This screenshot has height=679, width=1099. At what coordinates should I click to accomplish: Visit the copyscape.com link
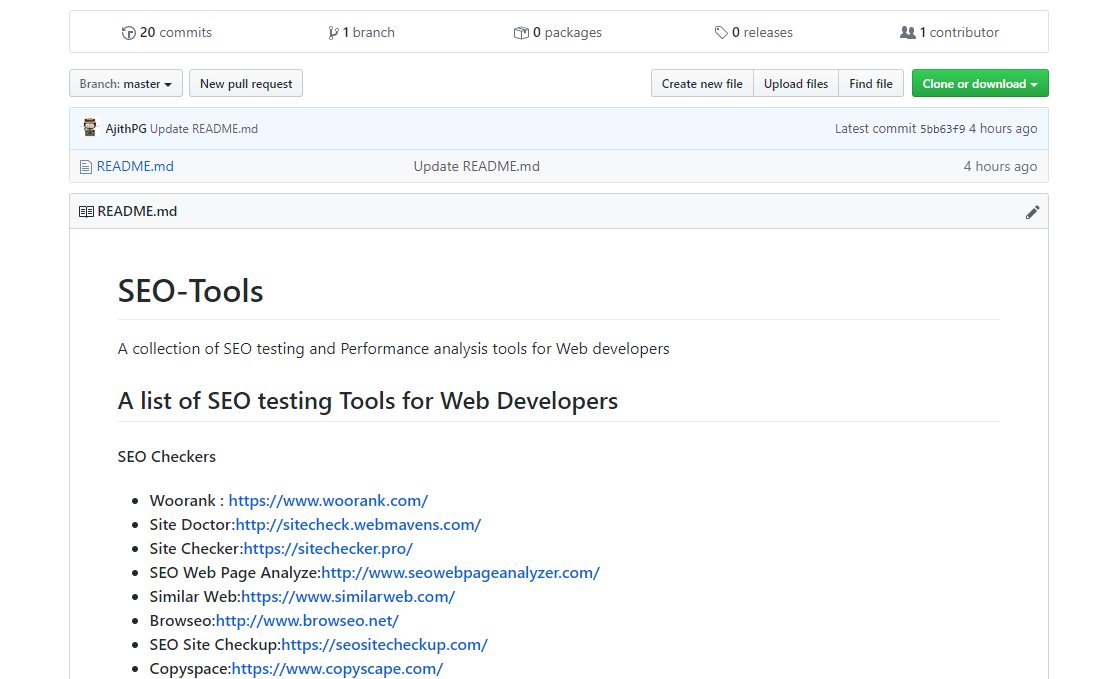(337, 668)
